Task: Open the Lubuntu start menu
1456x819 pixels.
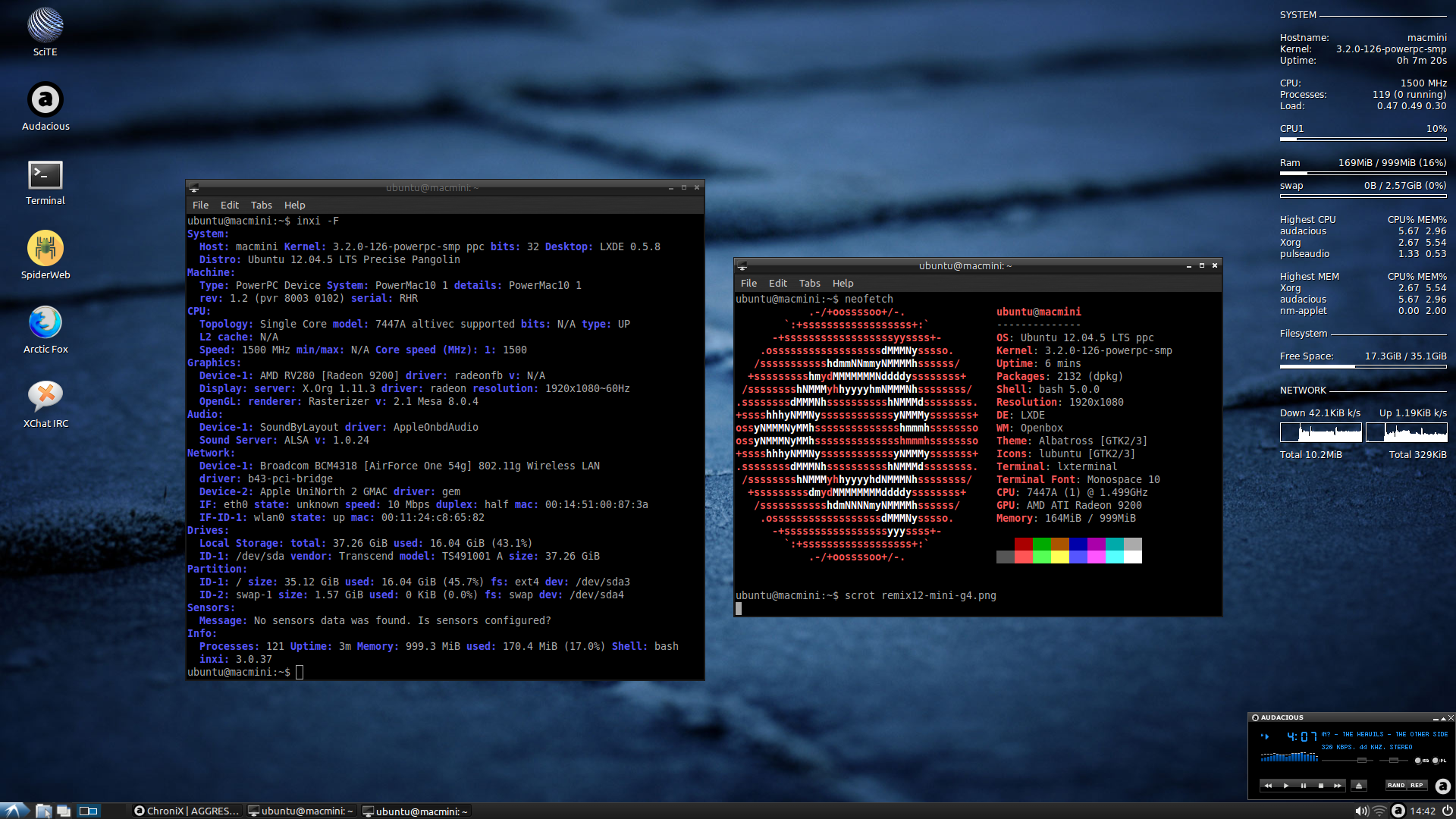Action: coord(14,811)
